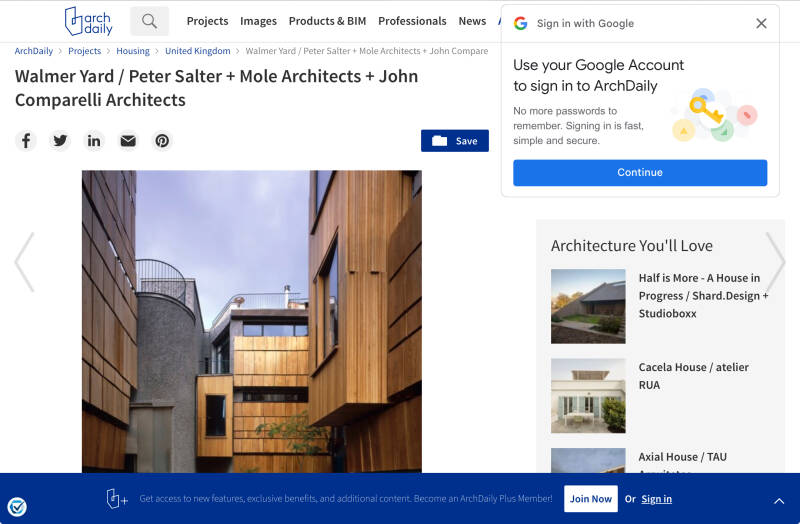Open the Professionals menu
This screenshot has width=800, height=524.
point(412,21)
